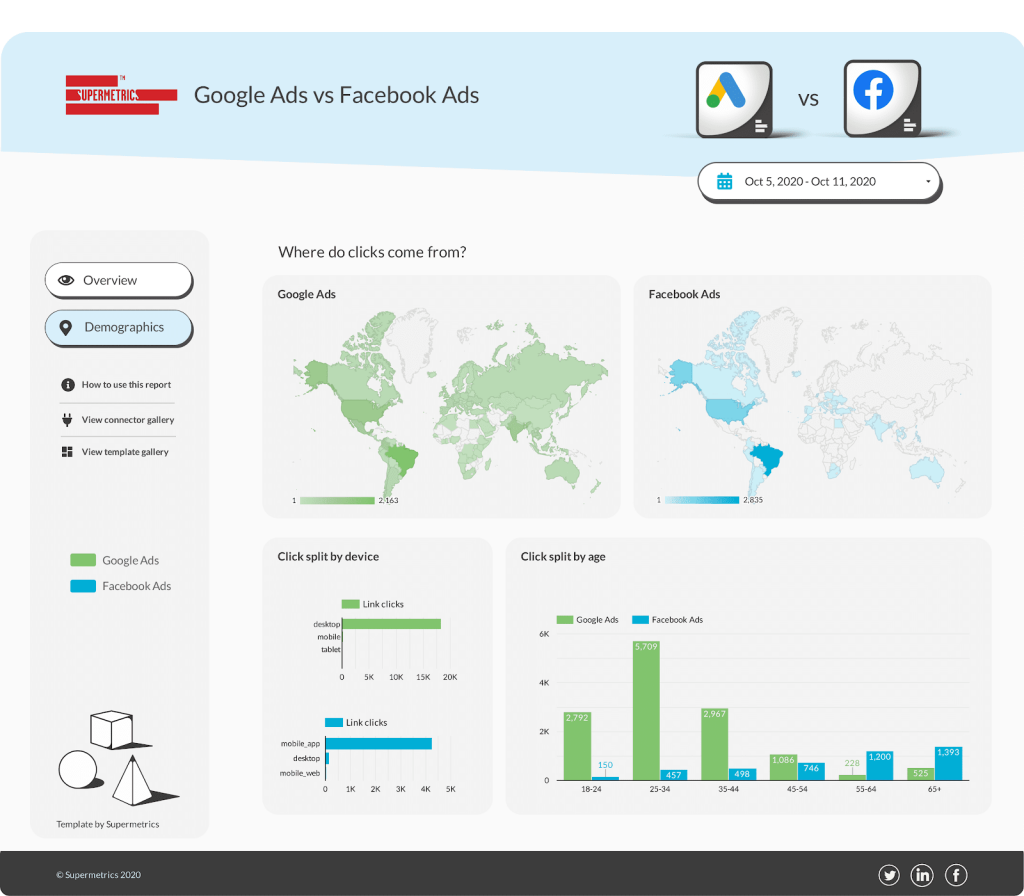Open View template gallery link

pyautogui.click(x=125, y=452)
